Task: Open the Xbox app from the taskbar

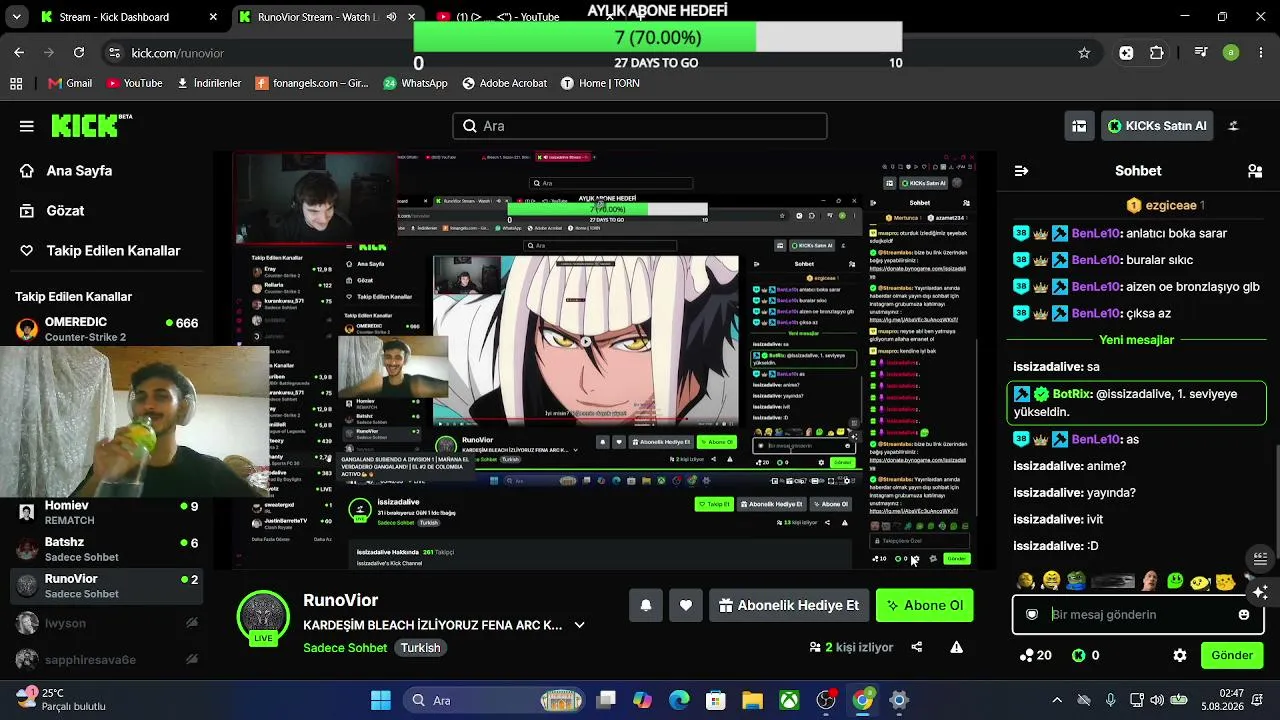Action: (x=790, y=700)
